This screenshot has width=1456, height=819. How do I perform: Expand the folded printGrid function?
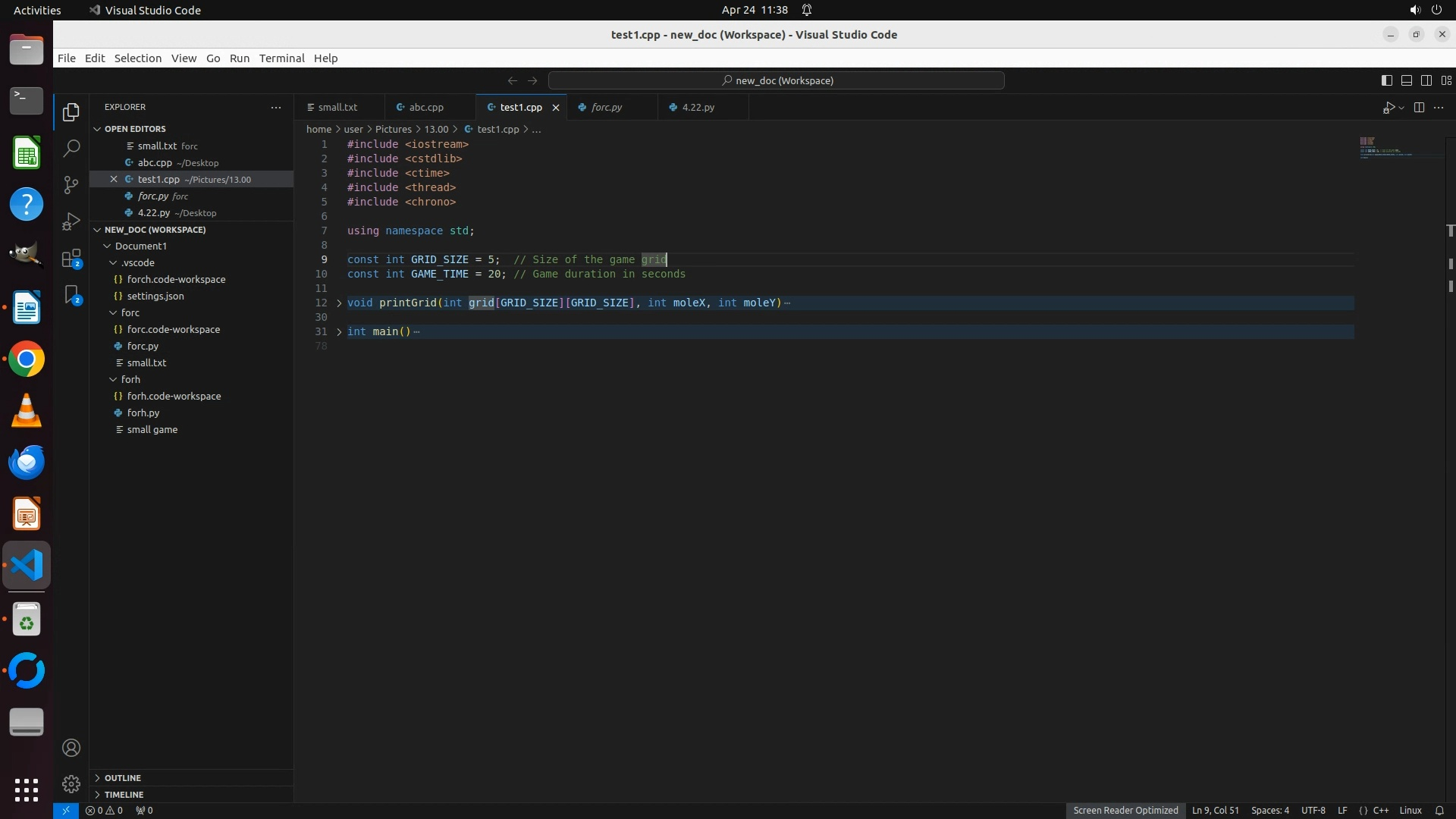coord(339,303)
